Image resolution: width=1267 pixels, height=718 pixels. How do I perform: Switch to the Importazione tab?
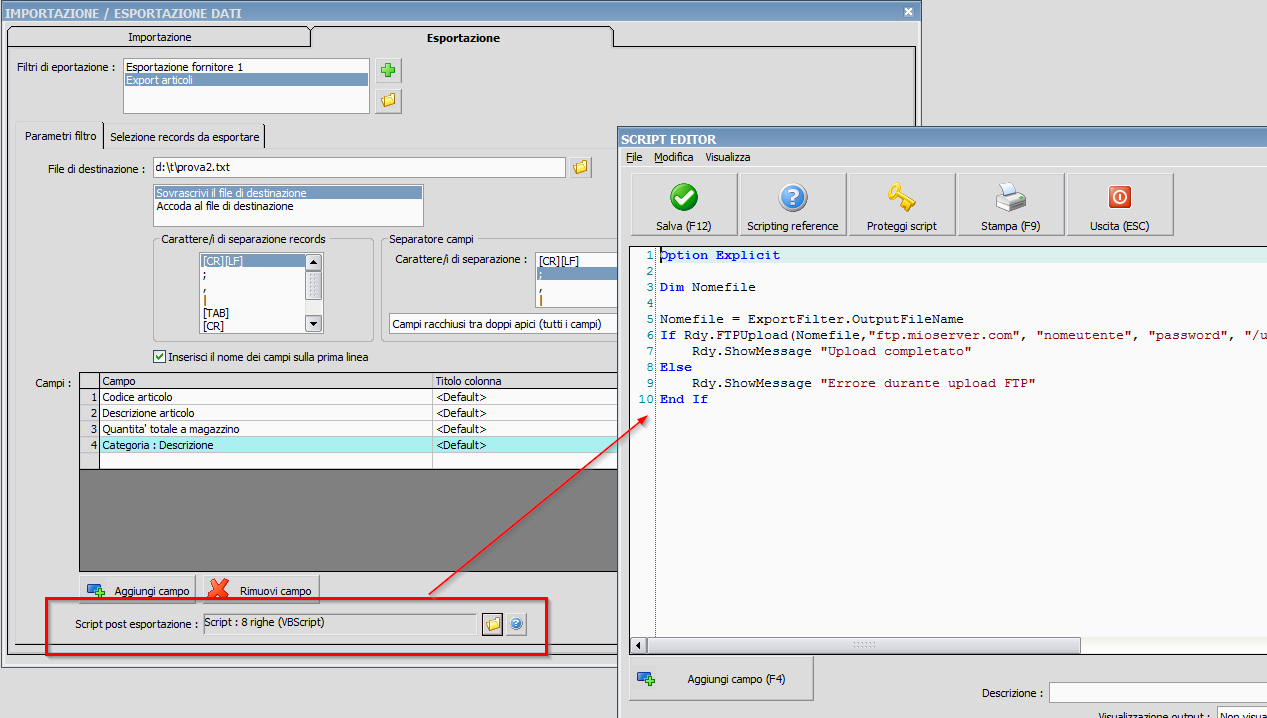point(159,37)
